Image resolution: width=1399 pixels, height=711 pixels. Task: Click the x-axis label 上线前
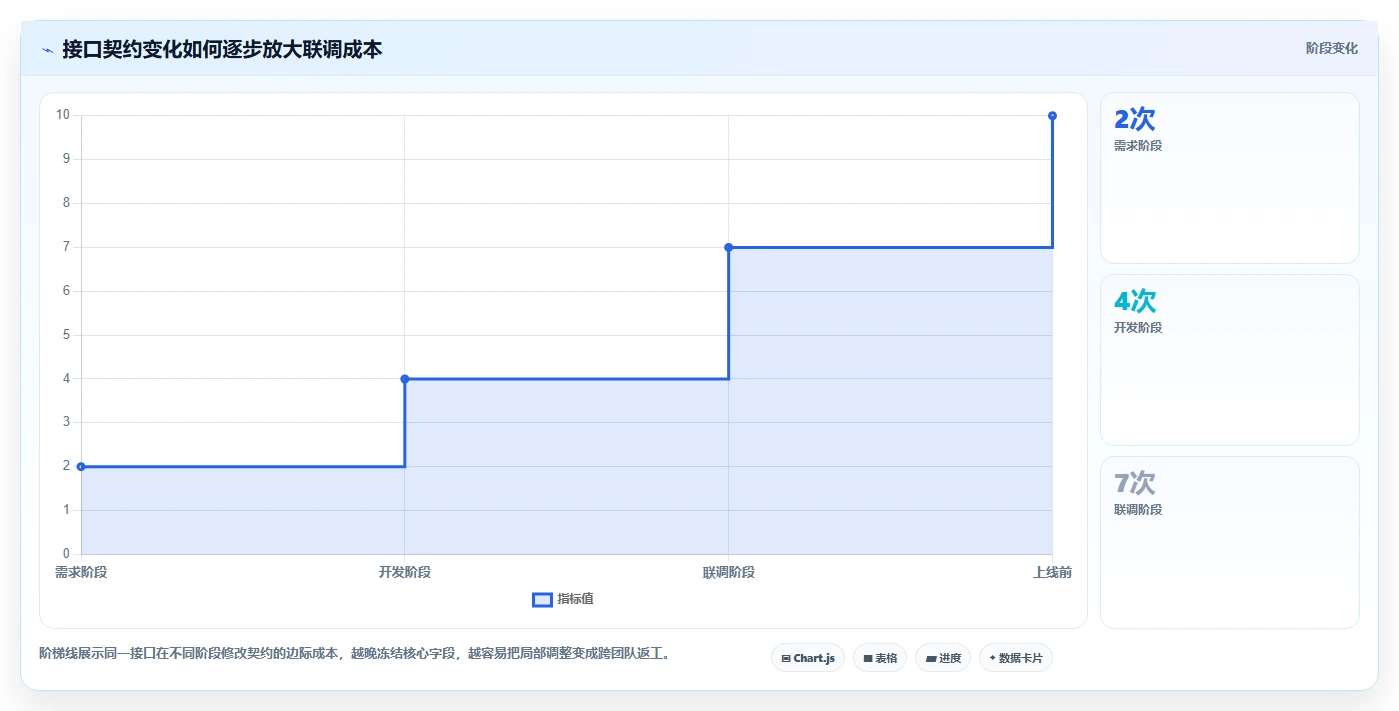1052,572
